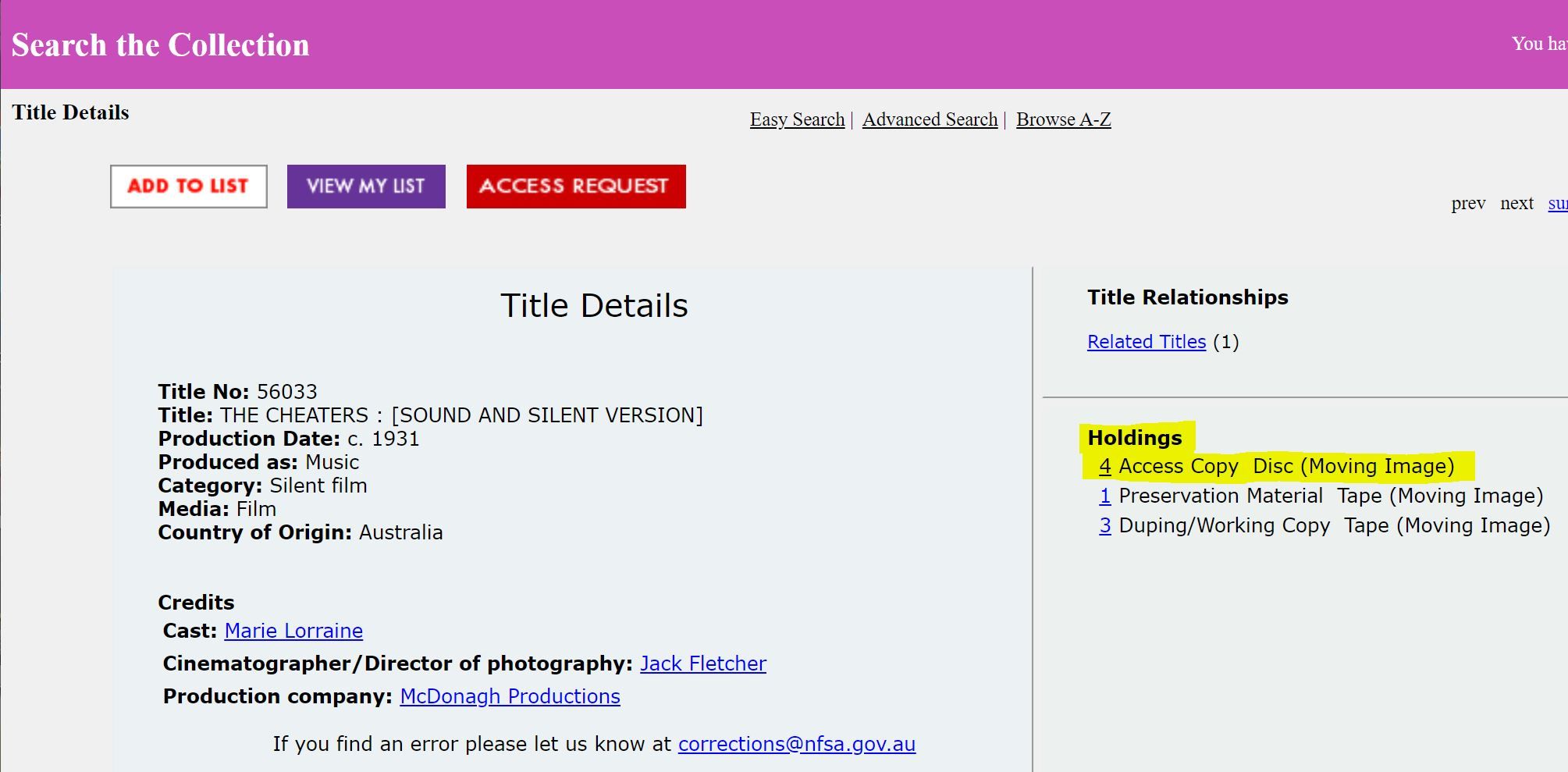
Task: Click the truncated summary link beside next
Action: 1558,203
